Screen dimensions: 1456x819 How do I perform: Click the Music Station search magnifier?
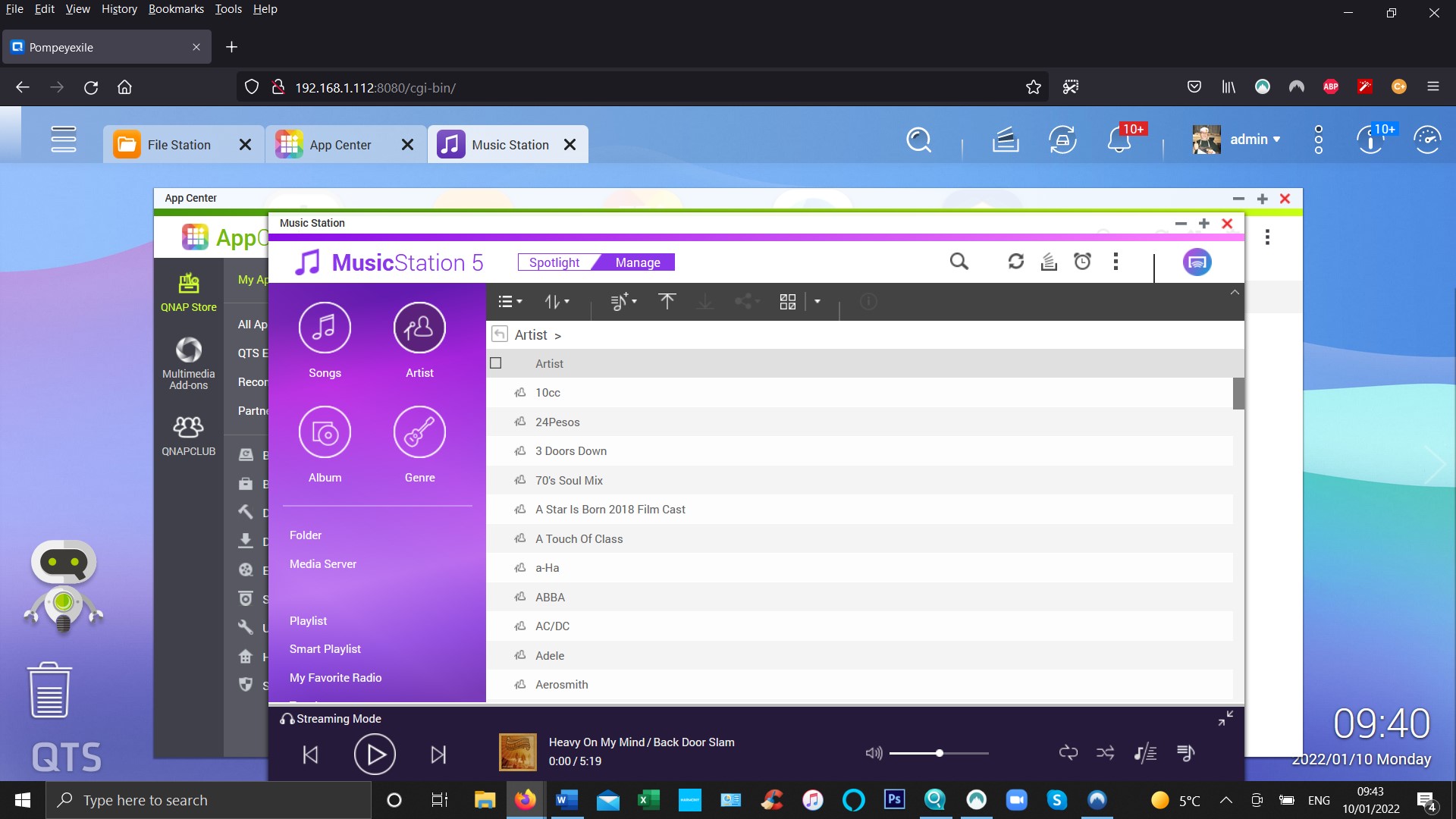coord(959,262)
